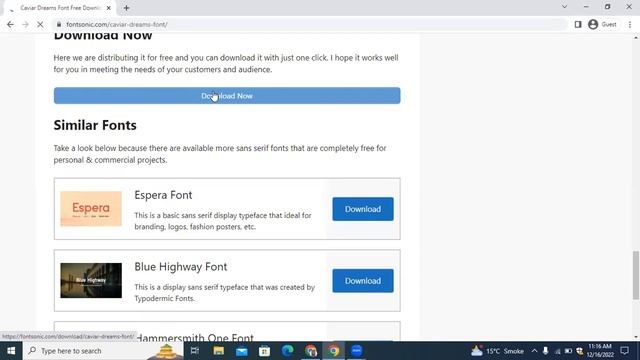The image size is (640, 360).
Task: Open the notifications action center
Action: (624, 351)
